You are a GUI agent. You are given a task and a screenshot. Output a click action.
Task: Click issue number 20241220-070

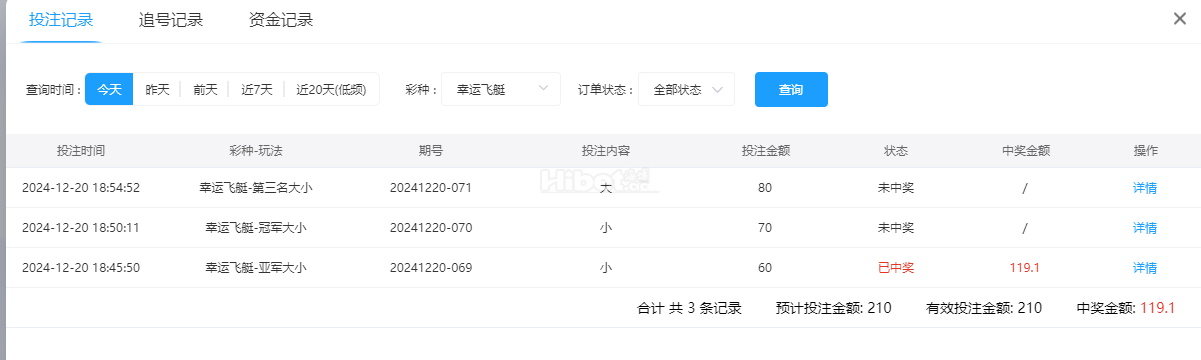point(431,227)
